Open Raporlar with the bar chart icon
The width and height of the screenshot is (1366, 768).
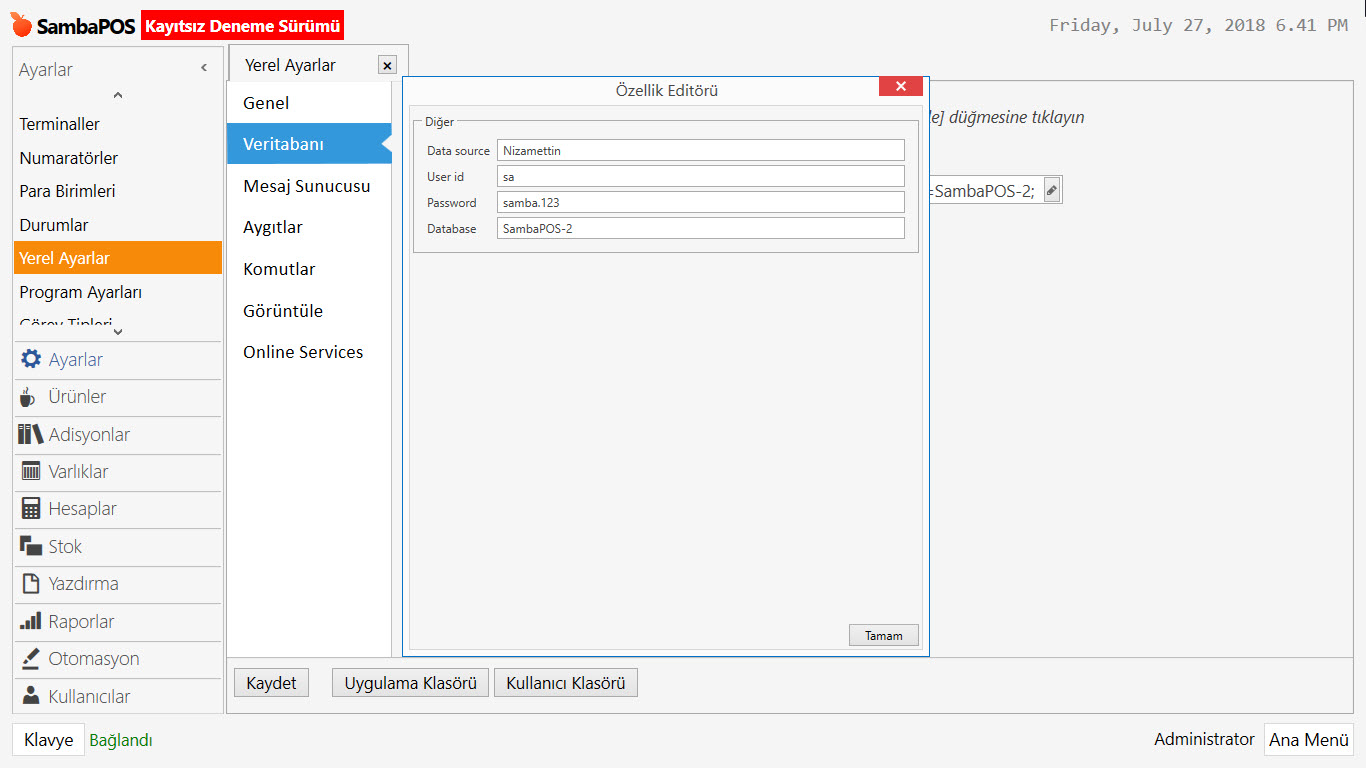pyautogui.click(x=31, y=621)
